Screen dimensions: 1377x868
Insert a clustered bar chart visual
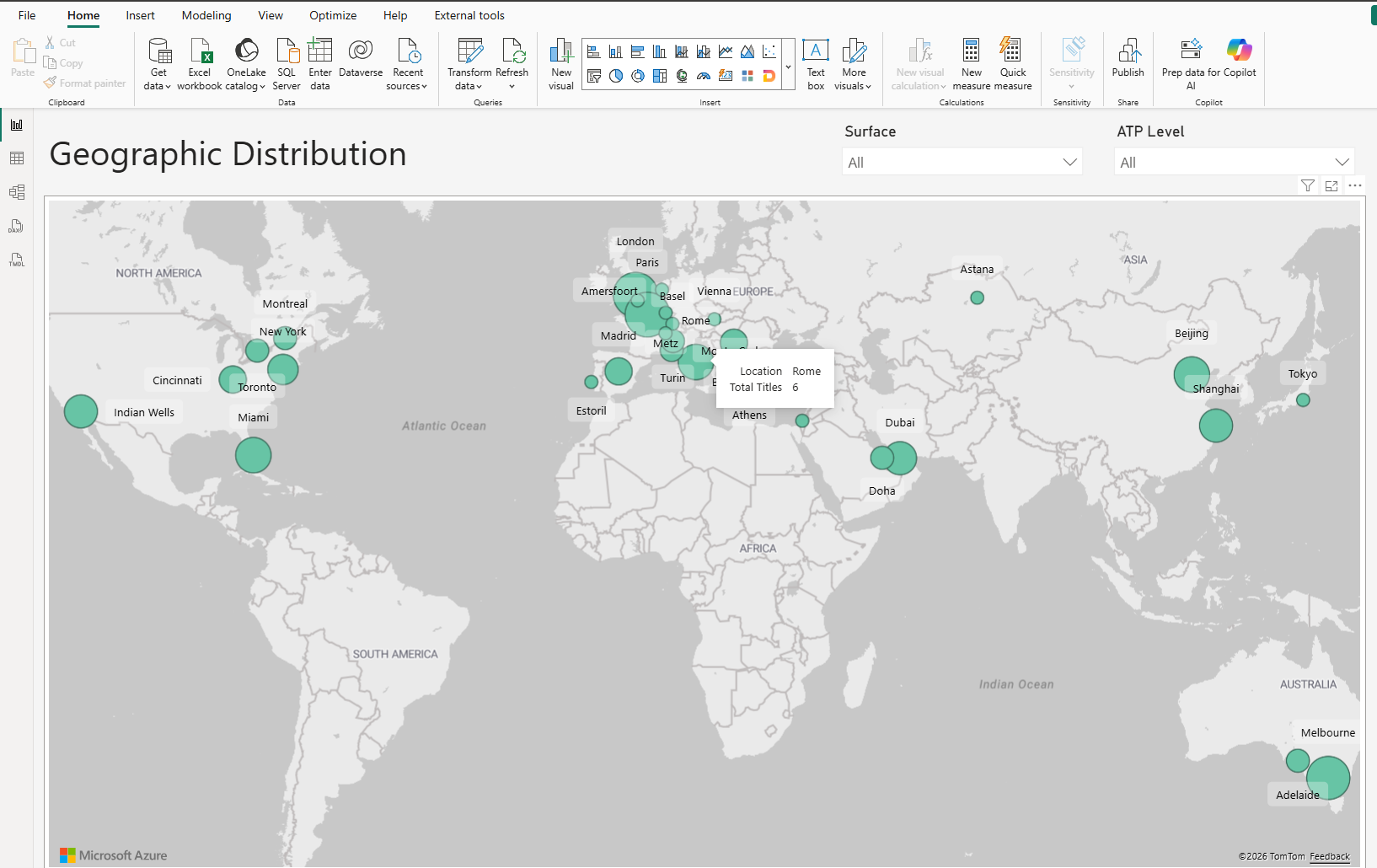(638, 52)
